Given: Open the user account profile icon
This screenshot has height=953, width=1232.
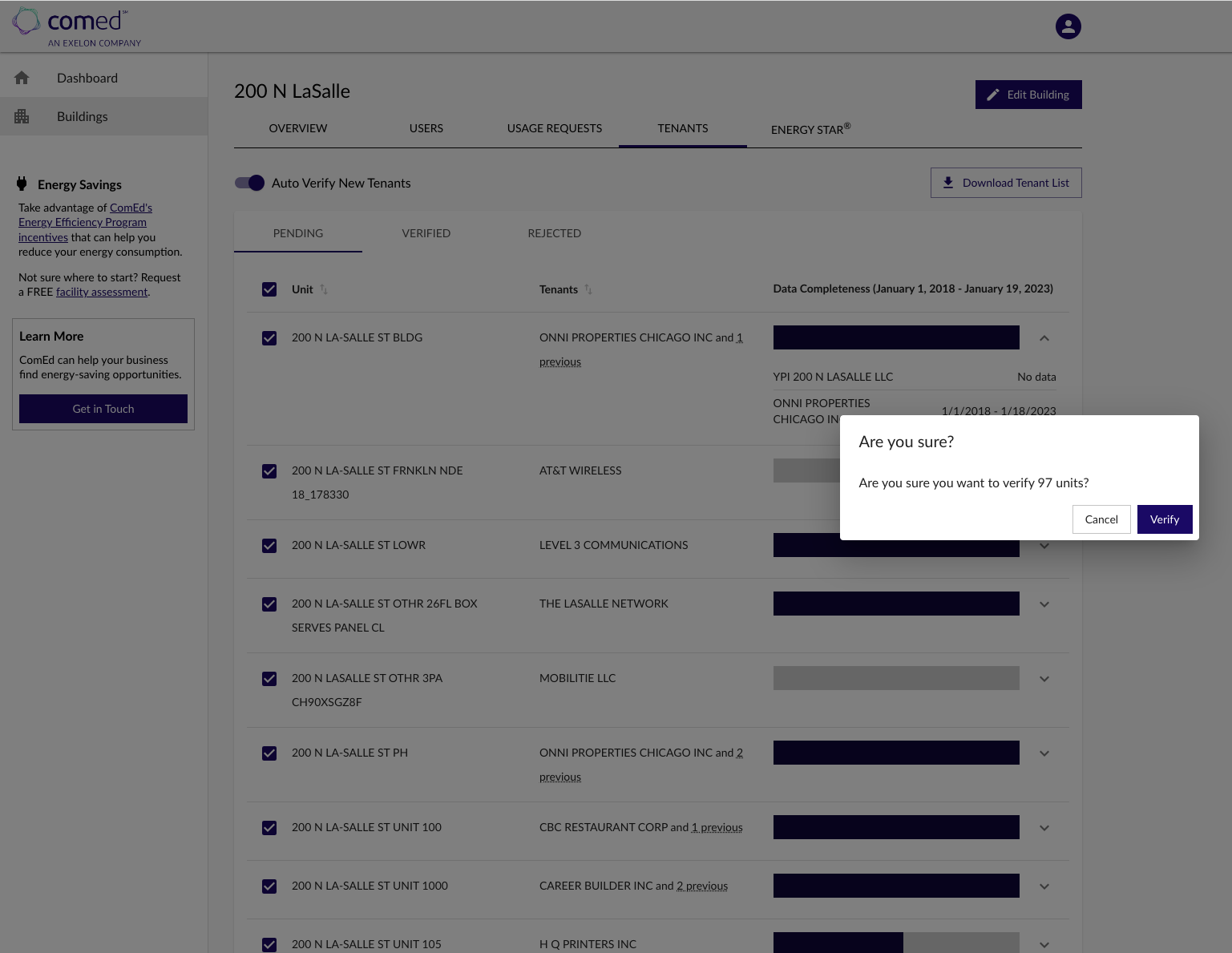Looking at the screenshot, I should (1068, 26).
